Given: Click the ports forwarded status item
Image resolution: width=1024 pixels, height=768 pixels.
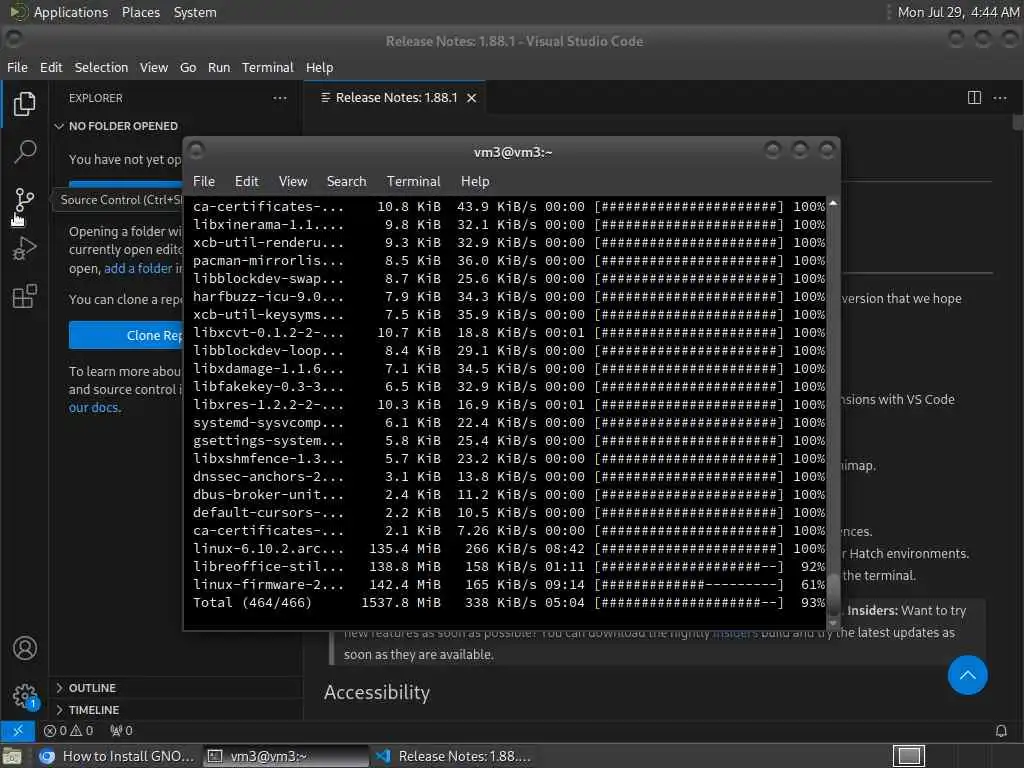Looking at the screenshot, I should (x=121, y=730).
